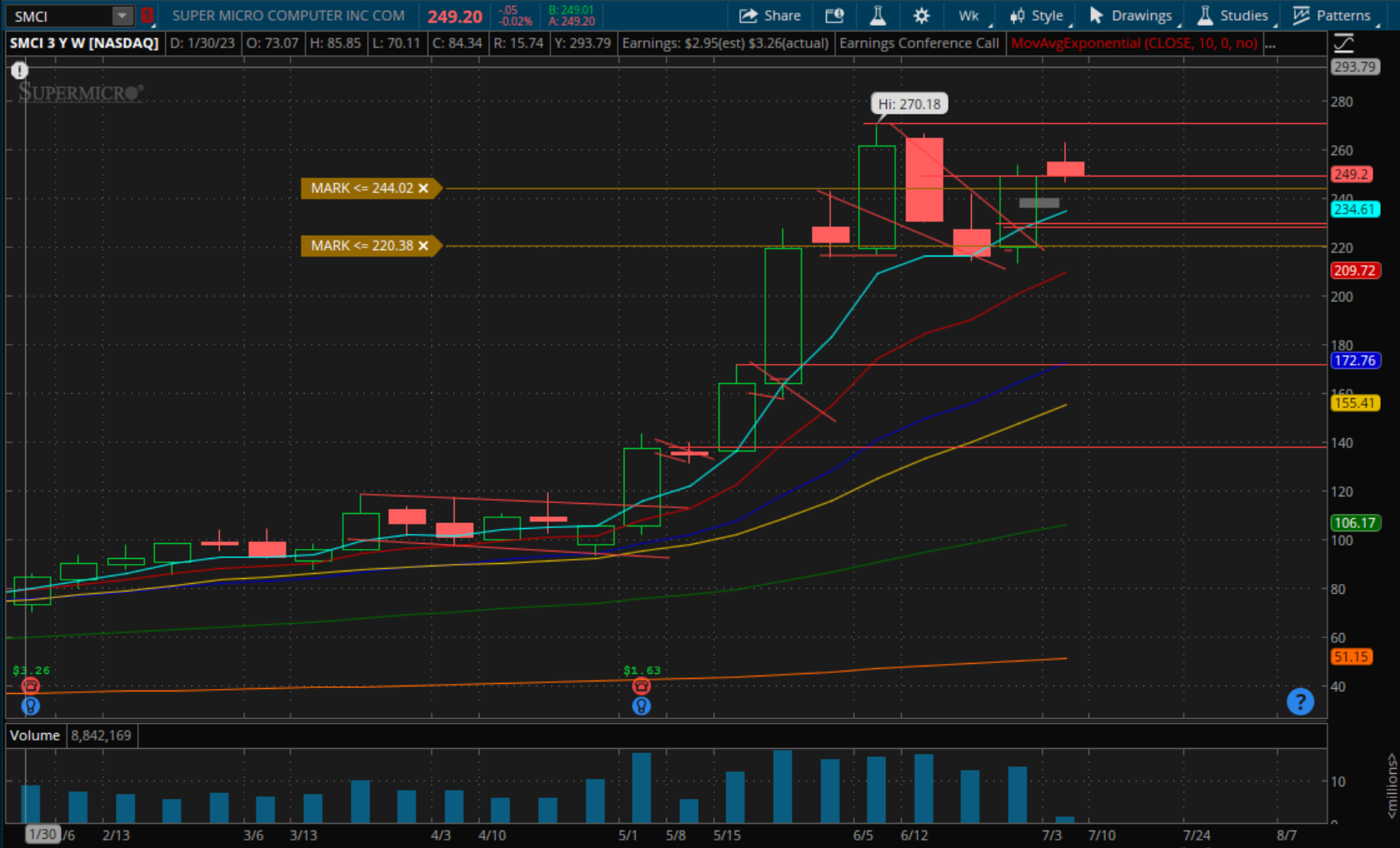This screenshot has width=1400, height=848.
Task: Click the red symbol link icon beside SMCI
Action: (147, 15)
